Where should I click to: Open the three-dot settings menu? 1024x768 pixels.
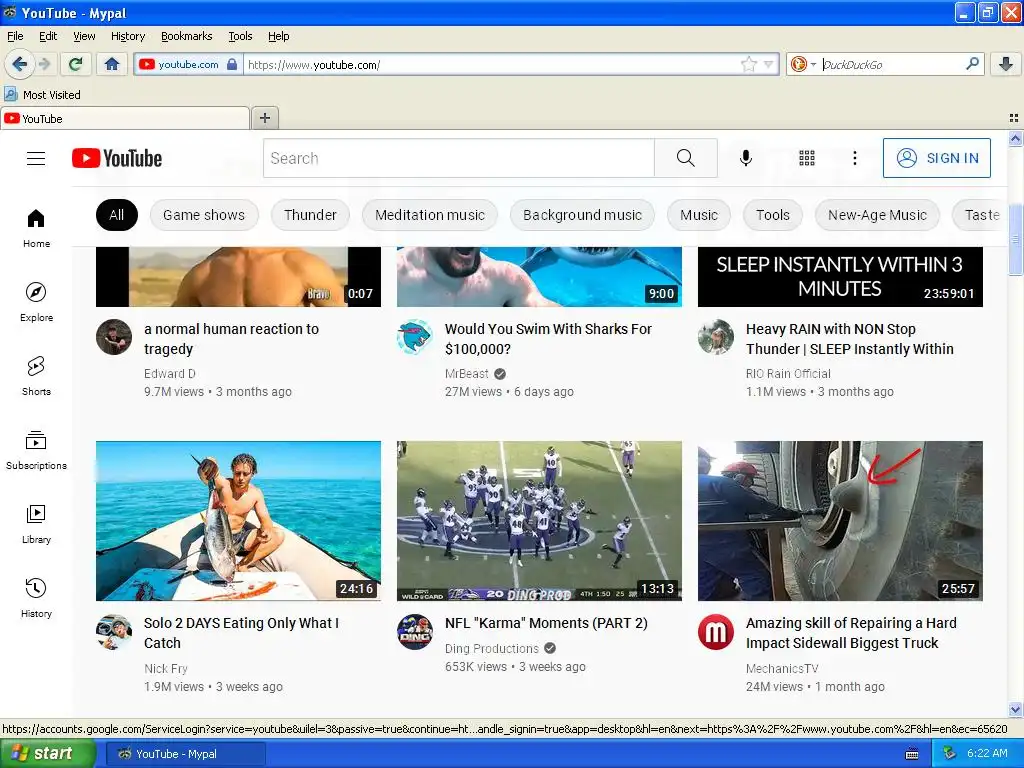click(x=854, y=158)
